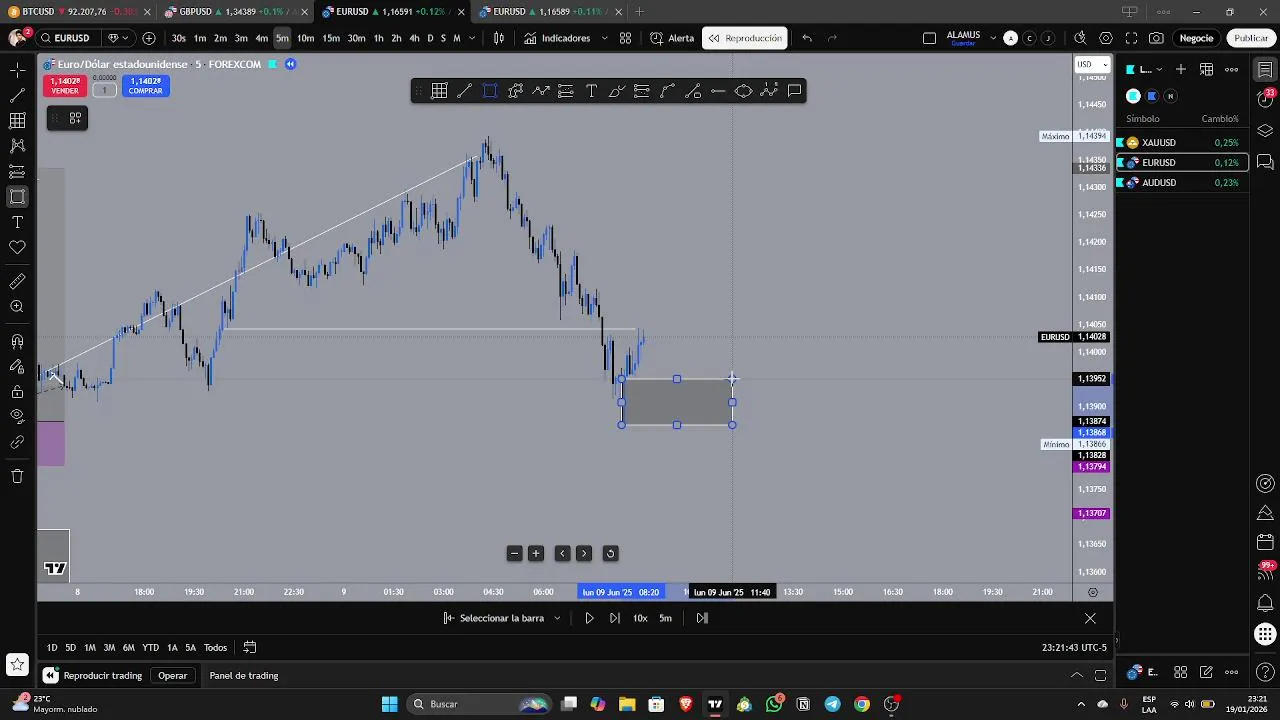Image resolution: width=1280 pixels, height=720 pixels.
Task: Toggle the lock all drawings tool
Action: pos(17,391)
